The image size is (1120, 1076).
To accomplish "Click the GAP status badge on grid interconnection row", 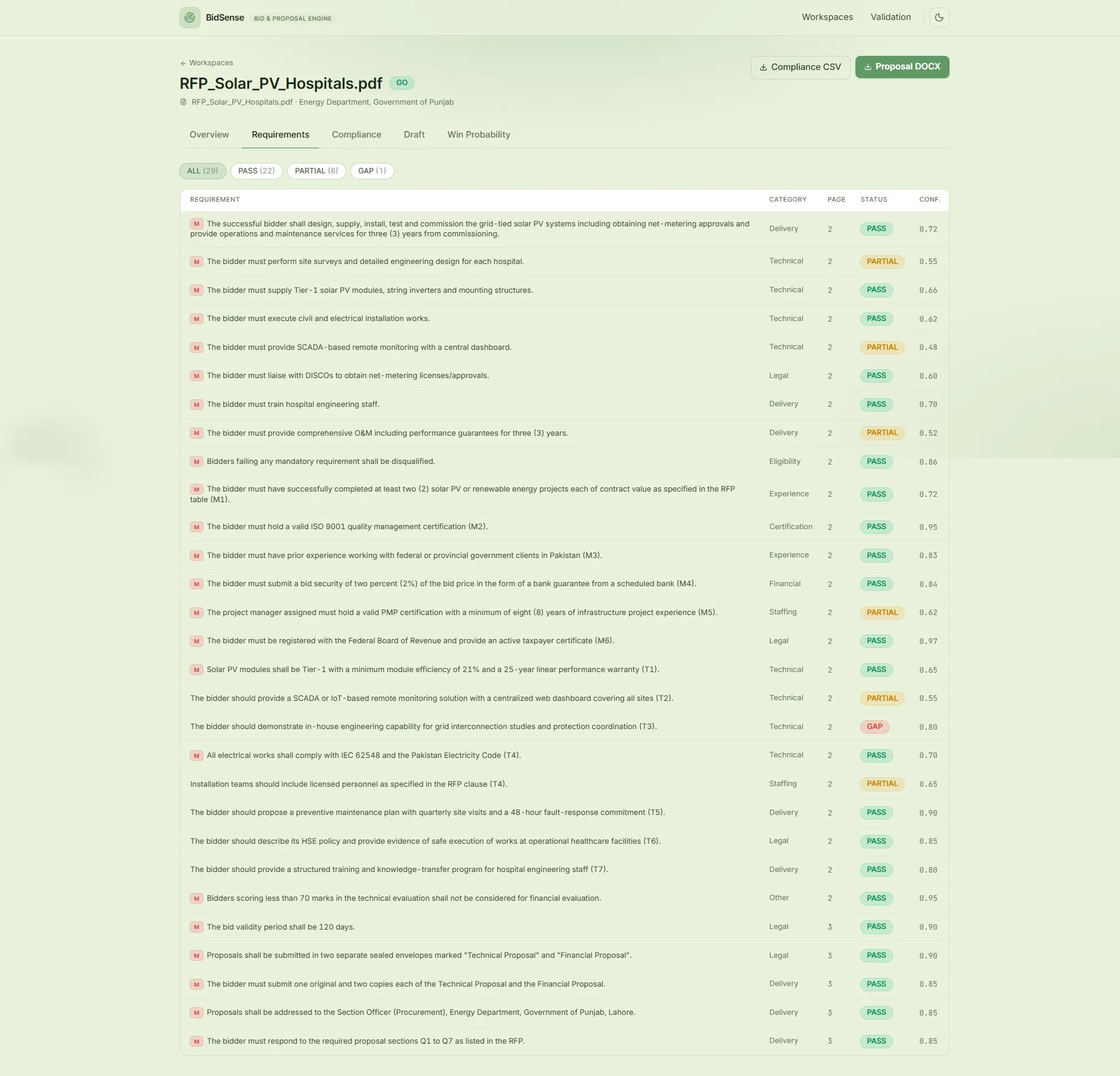I will [x=874, y=727].
